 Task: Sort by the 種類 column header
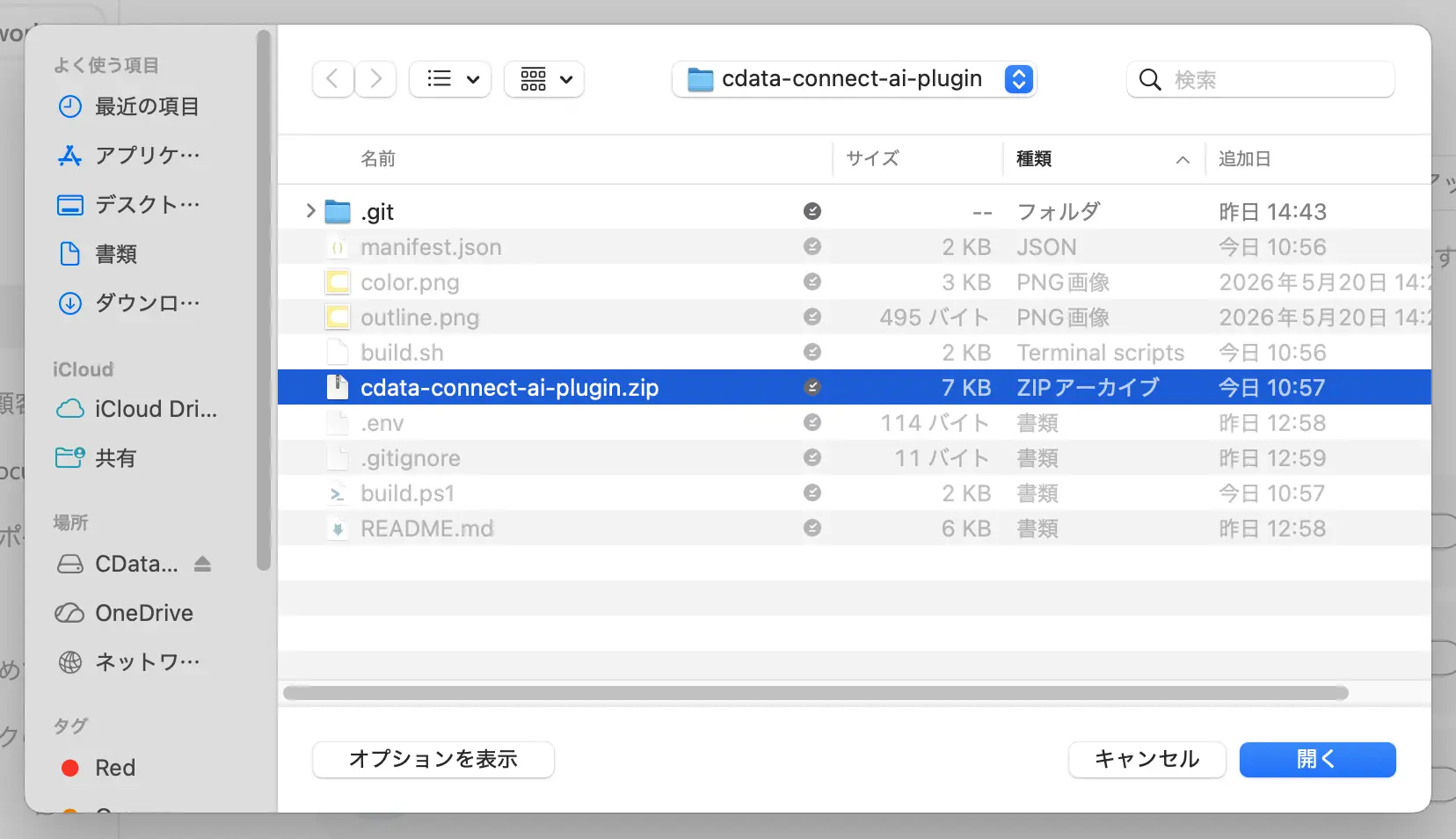pos(1034,158)
